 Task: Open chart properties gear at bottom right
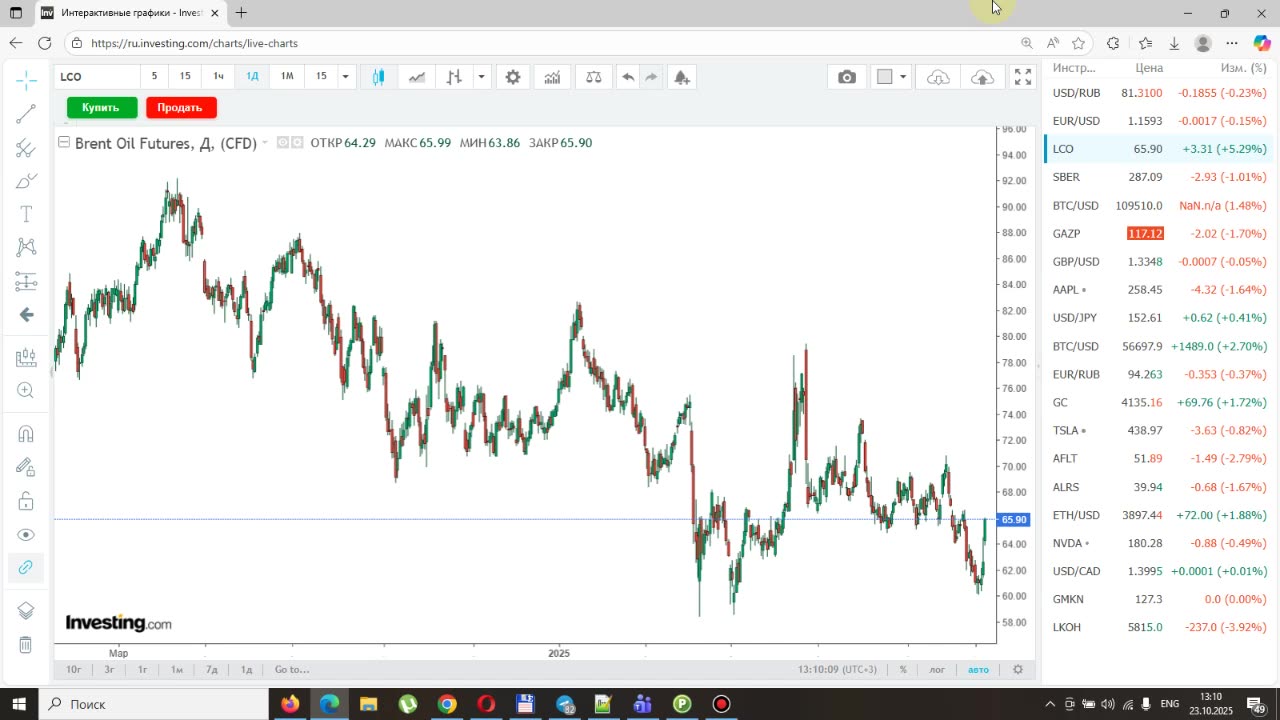point(1018,669)
